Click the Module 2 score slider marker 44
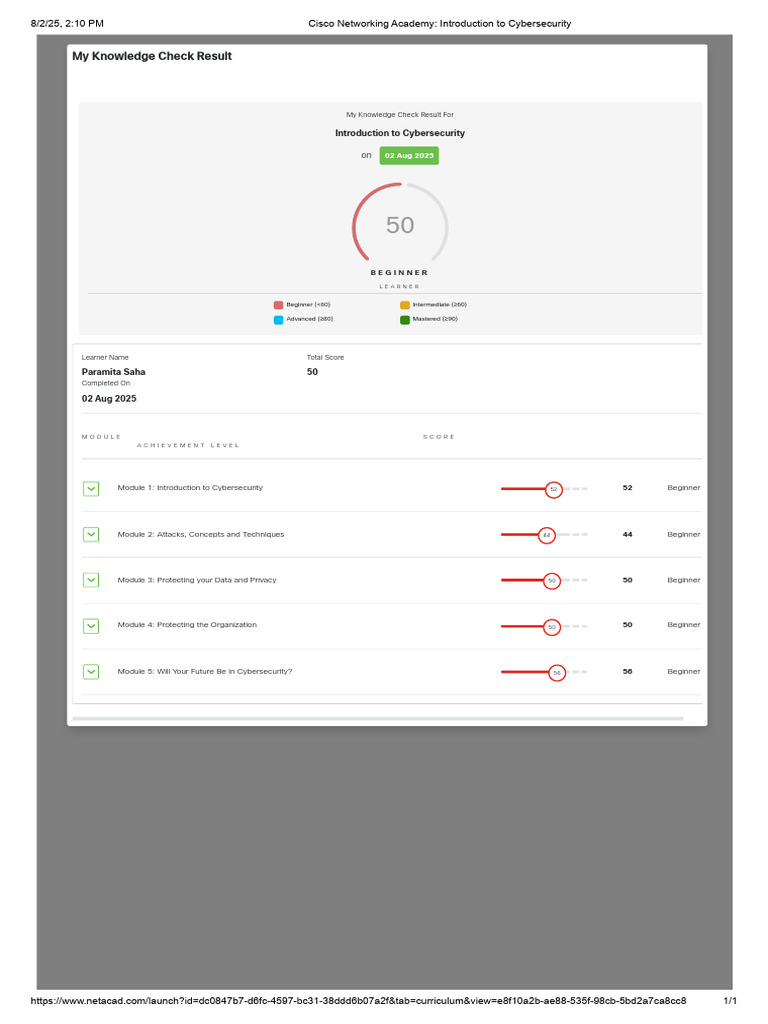Viewport: 768px width, 1024px height. [547, 535]
